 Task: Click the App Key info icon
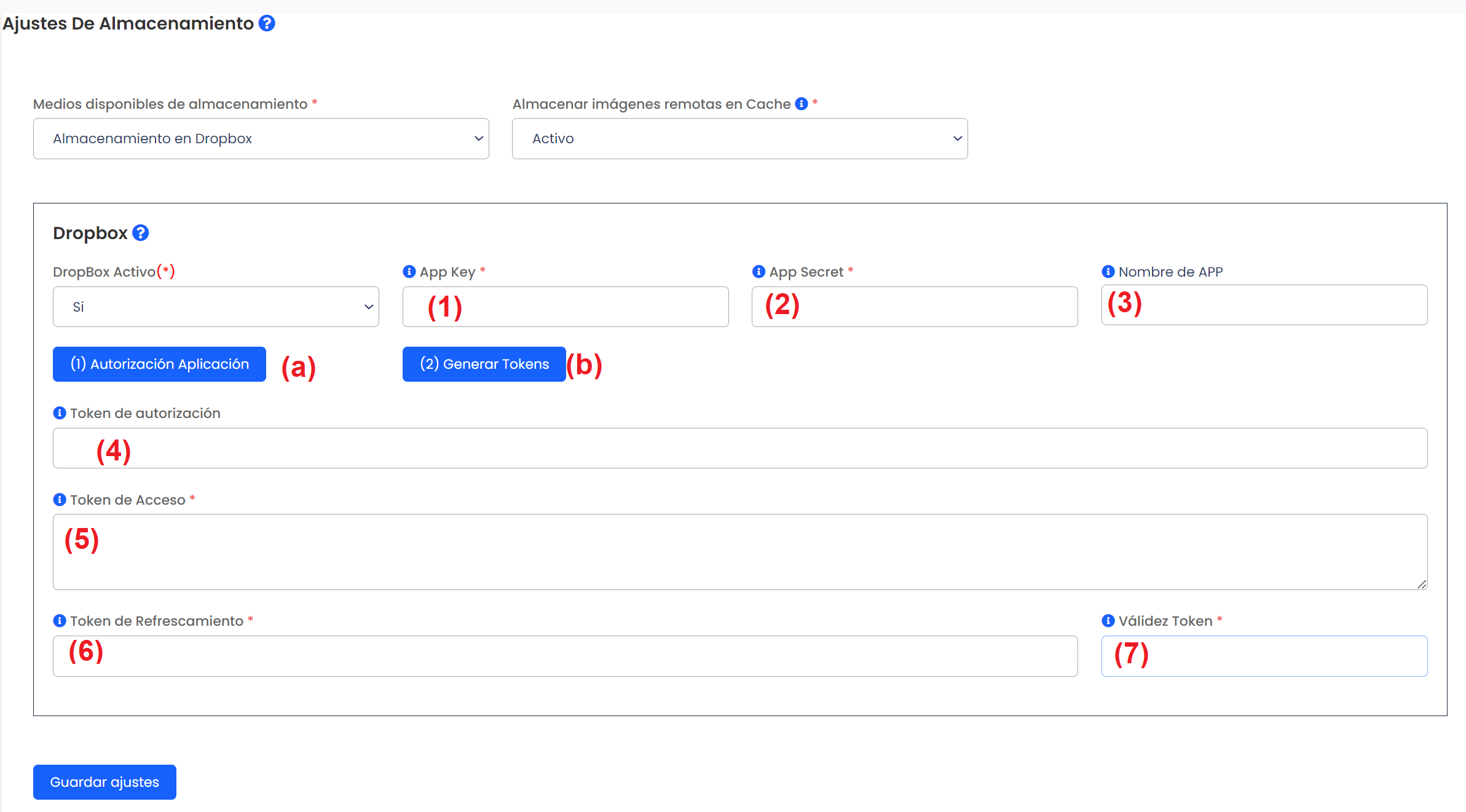tap(409, 272)
